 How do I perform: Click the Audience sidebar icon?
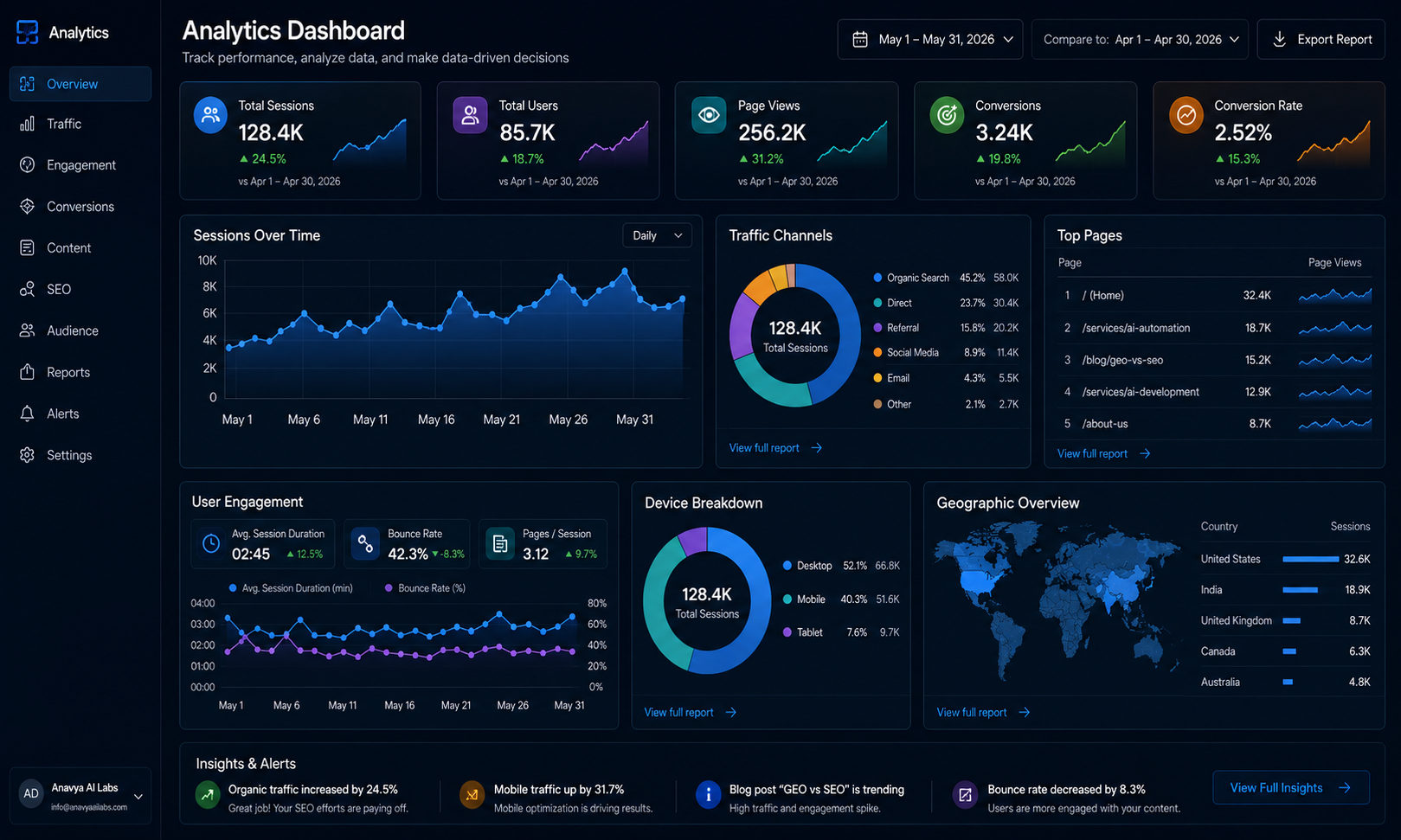28,330
